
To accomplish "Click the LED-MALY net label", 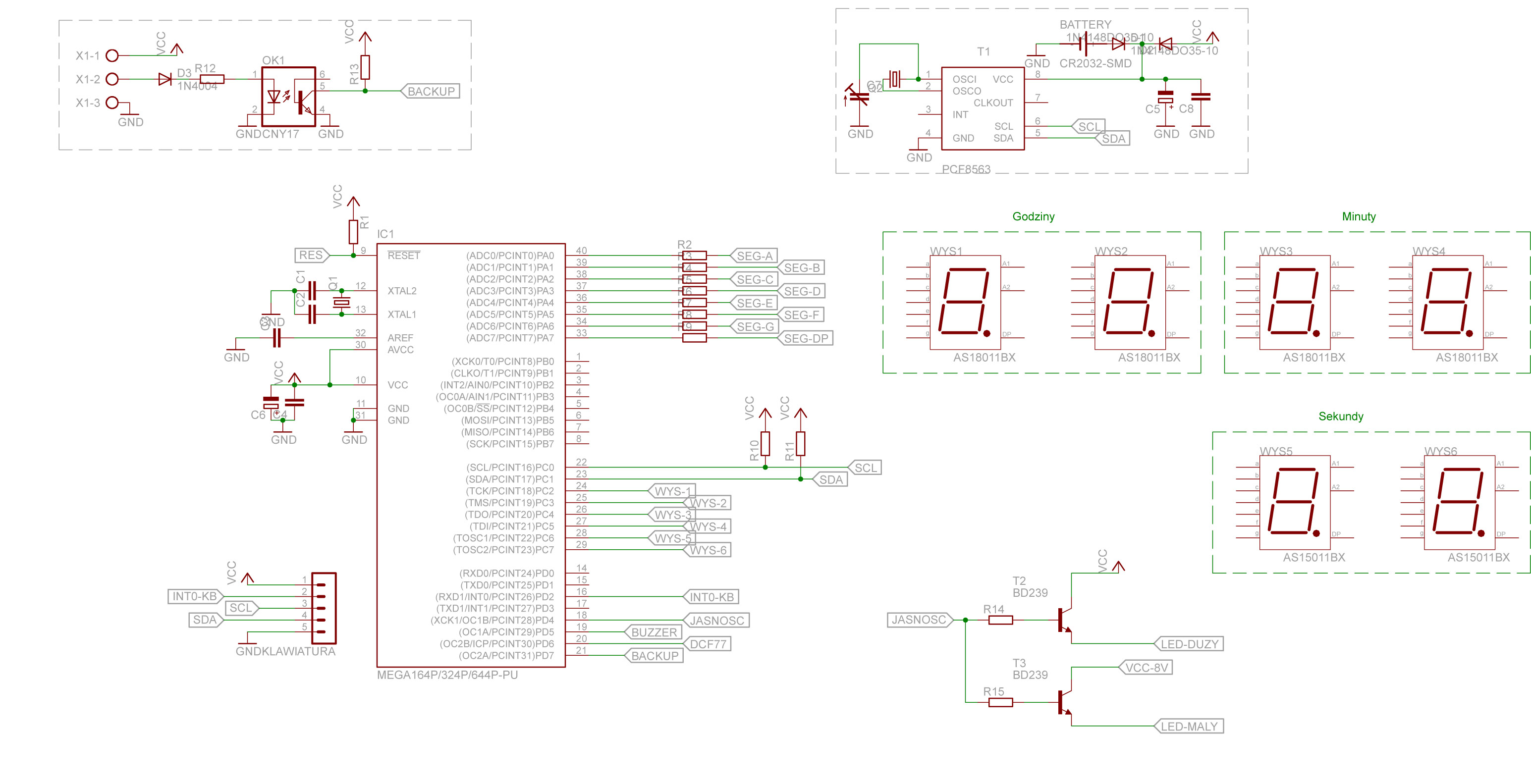I will pyautogui.click(x=1189, y=727).
